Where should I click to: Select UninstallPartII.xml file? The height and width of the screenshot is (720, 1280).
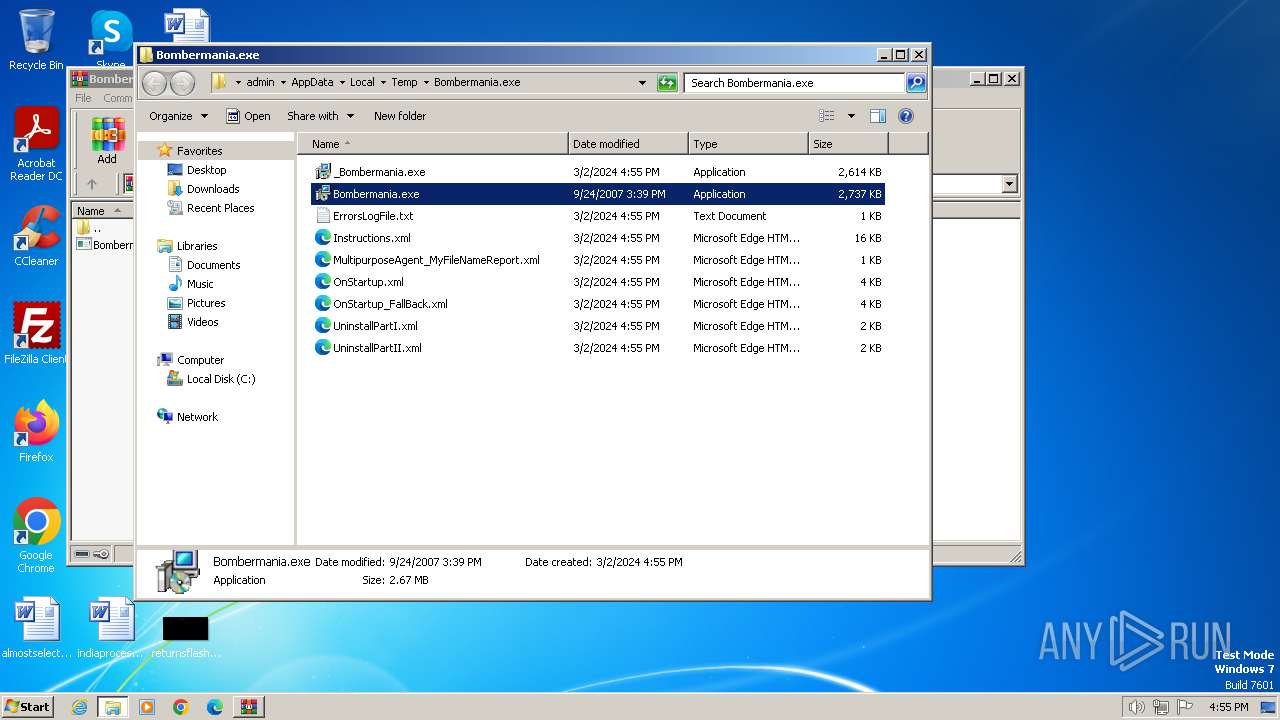[x=598, y=348]
